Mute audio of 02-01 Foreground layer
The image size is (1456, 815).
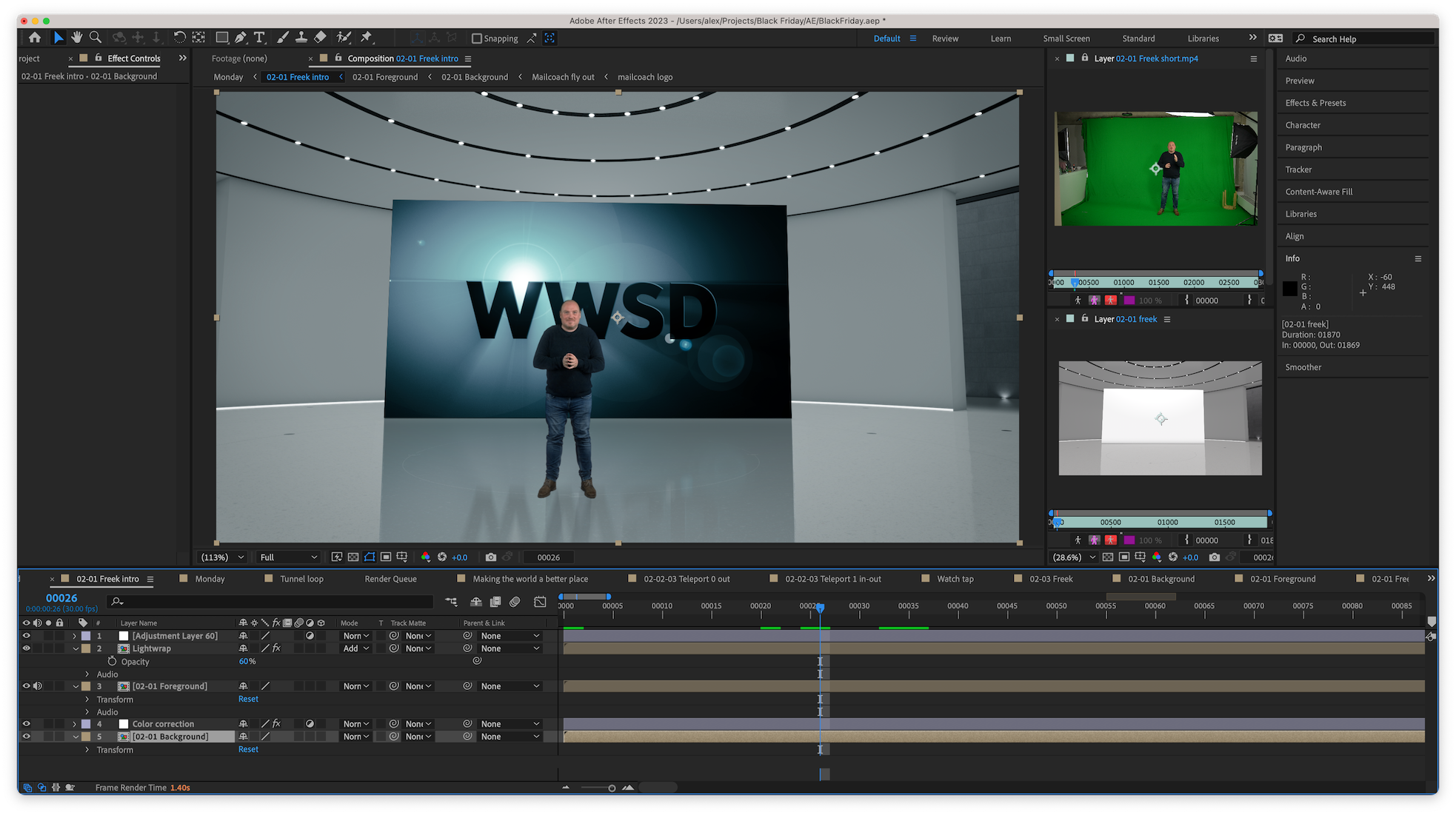(x=38, y=686)
